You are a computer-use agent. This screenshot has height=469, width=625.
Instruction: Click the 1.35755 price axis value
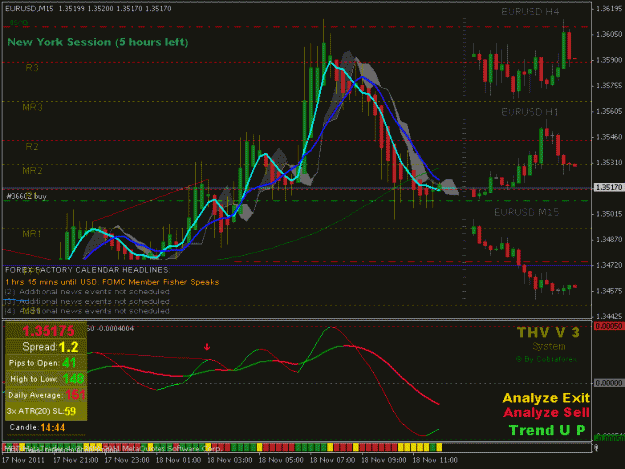point(609,85)
